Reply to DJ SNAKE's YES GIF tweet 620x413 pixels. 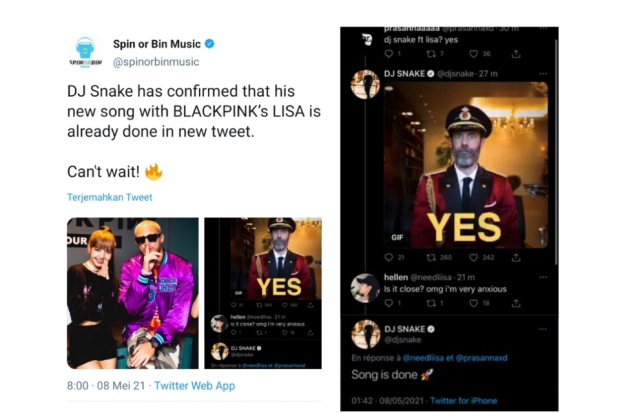390,257
